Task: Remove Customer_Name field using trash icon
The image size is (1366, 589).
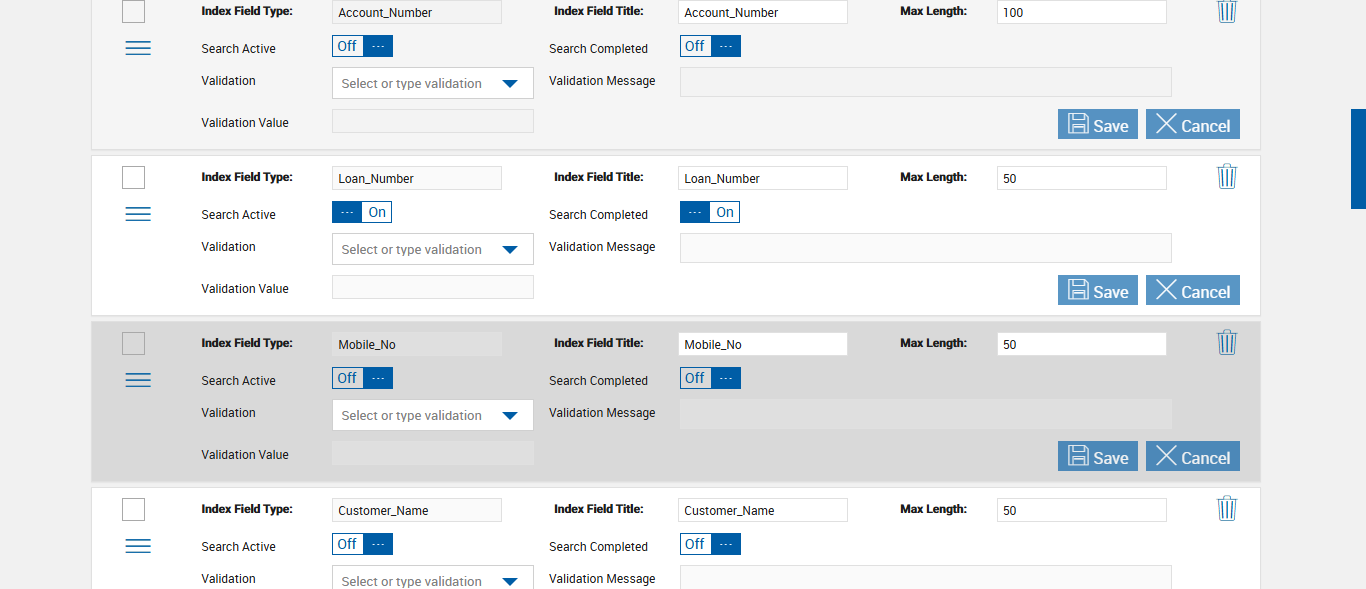Action: tap(1227, 509)
